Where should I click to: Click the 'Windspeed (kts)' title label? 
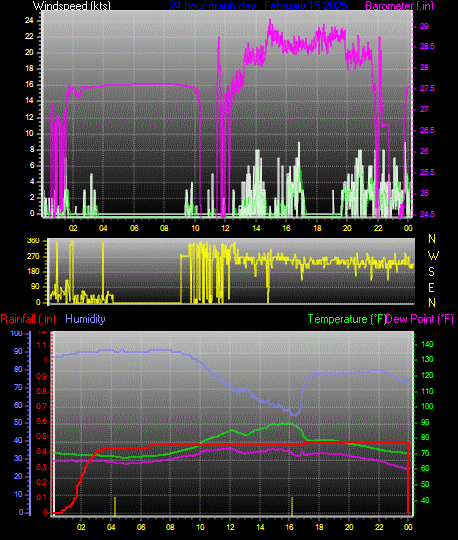point(72,5)
